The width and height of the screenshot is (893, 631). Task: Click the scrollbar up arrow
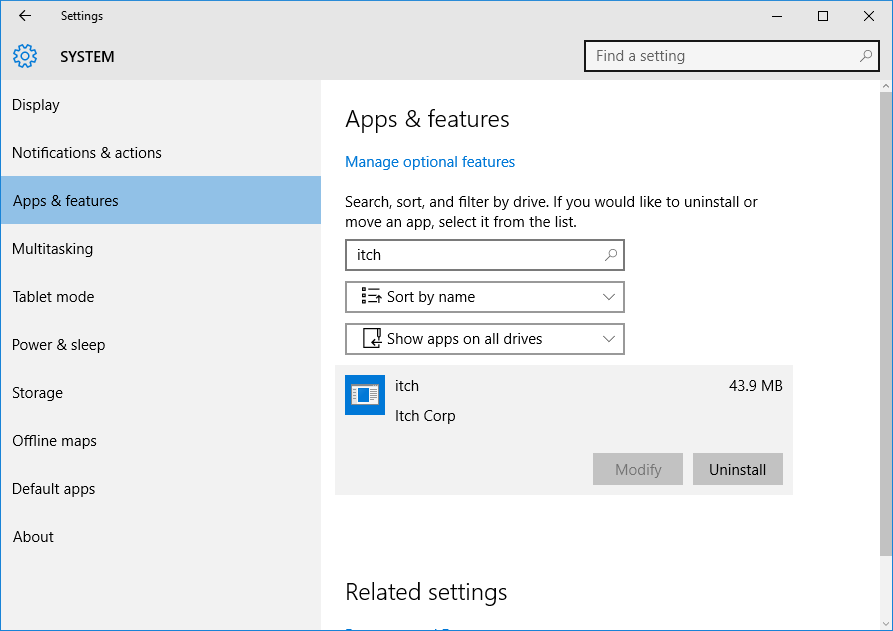(x=886, y=86)
